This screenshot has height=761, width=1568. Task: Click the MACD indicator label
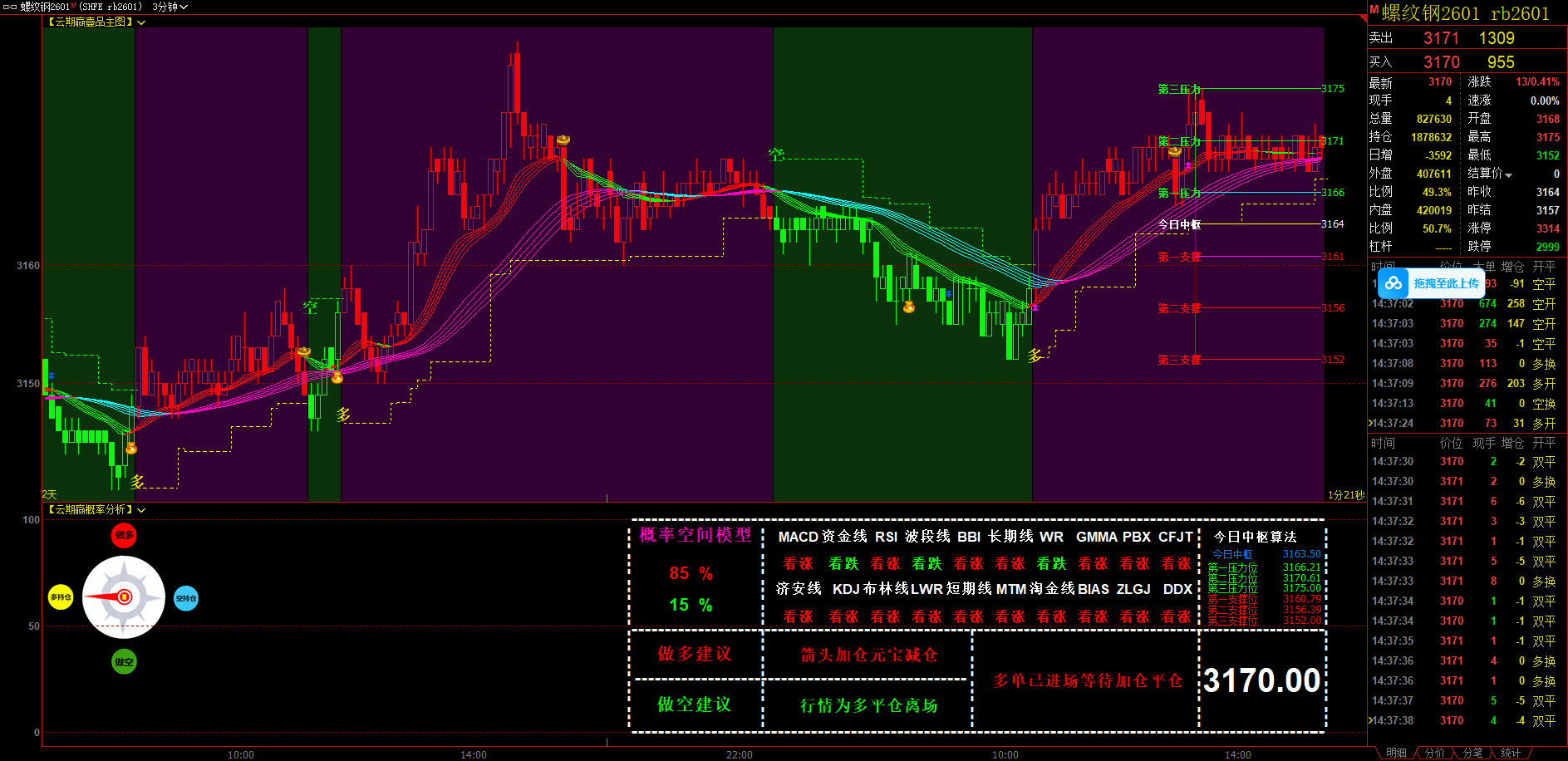pos(798,537)
